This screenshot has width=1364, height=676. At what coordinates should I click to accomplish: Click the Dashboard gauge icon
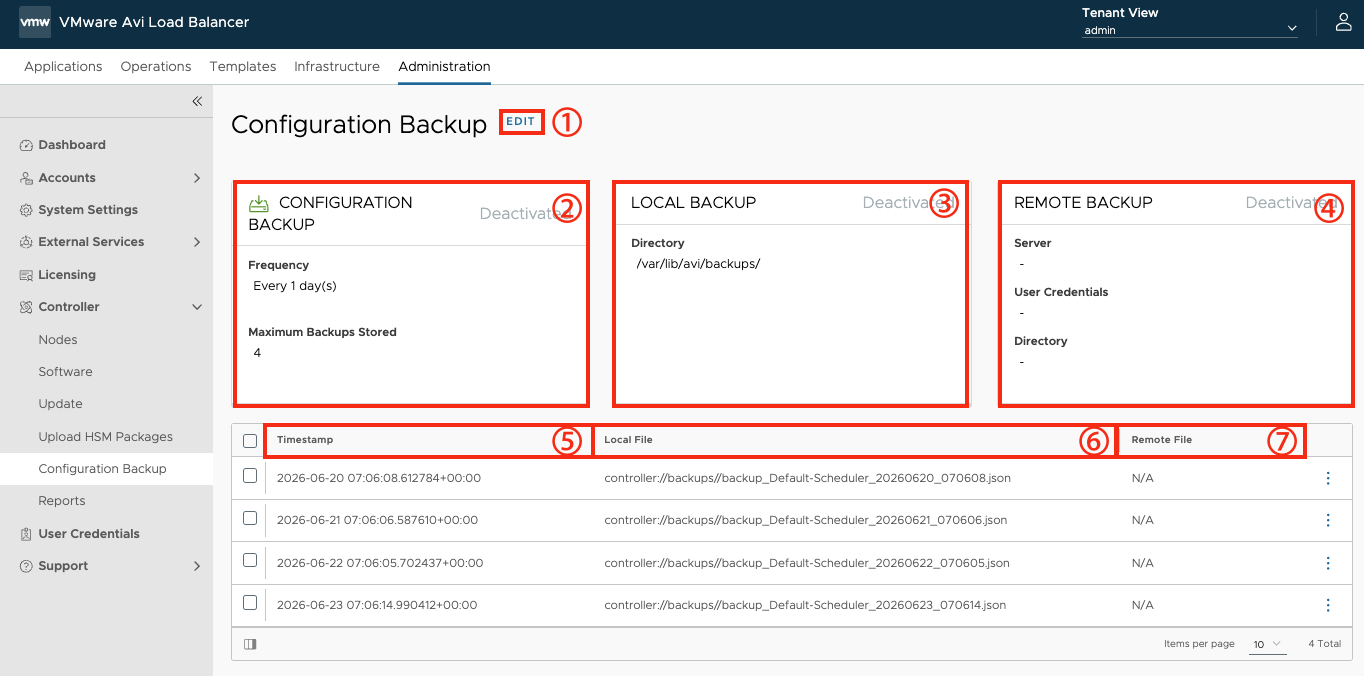[x=27, y=145]
